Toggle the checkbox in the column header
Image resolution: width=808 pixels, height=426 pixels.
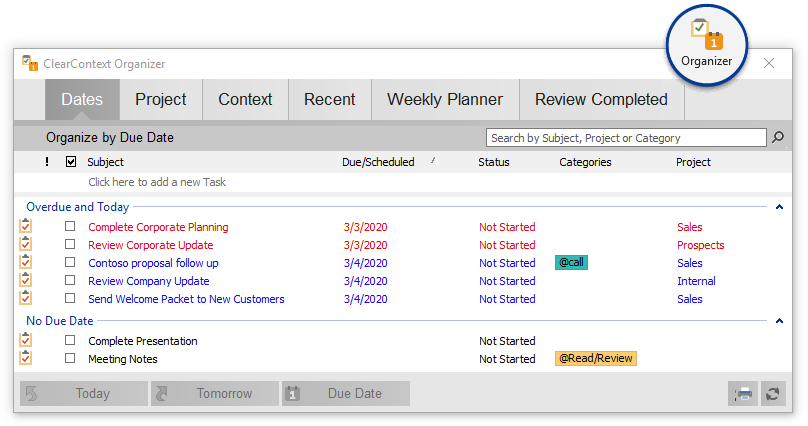[x=71, y=162]
